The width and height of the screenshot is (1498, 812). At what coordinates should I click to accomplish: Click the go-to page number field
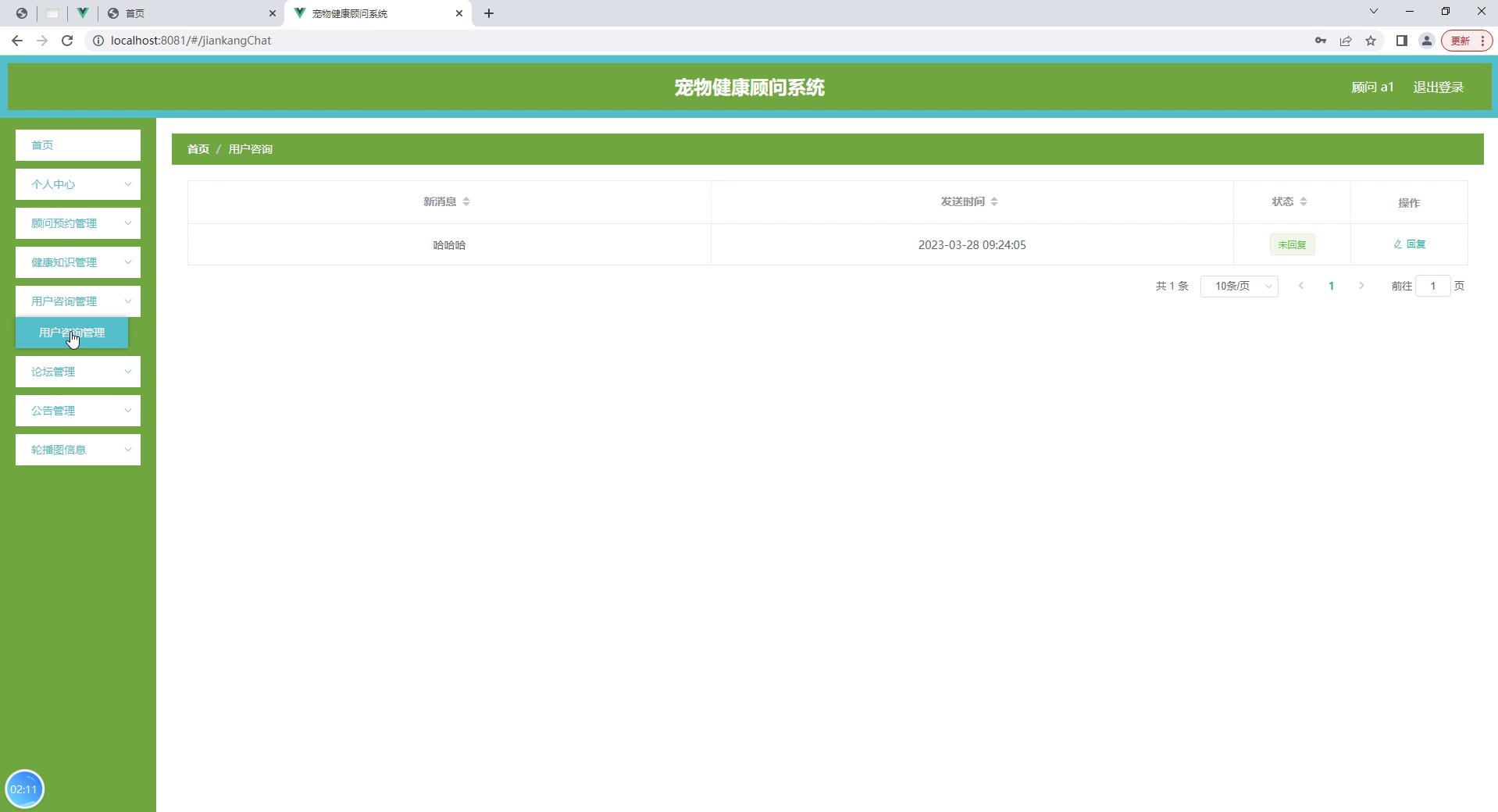point(1432,286)
